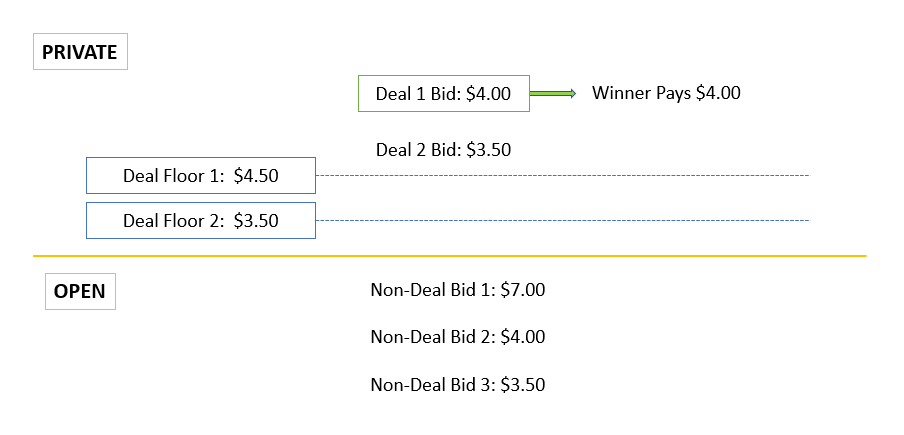904x435 pixels.
Task: Select the Deal Floor 2 box
Action: pos(201,220)
